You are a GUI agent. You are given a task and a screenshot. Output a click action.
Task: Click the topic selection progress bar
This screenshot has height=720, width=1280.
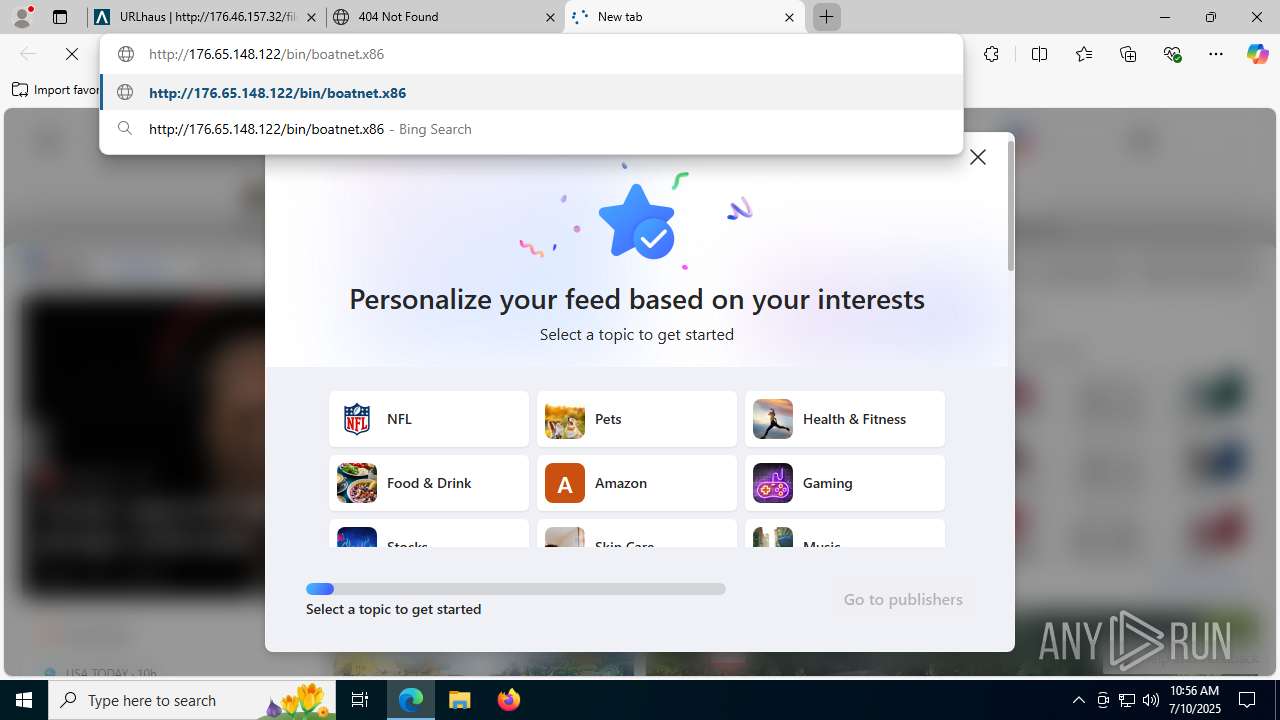[516, 589]
